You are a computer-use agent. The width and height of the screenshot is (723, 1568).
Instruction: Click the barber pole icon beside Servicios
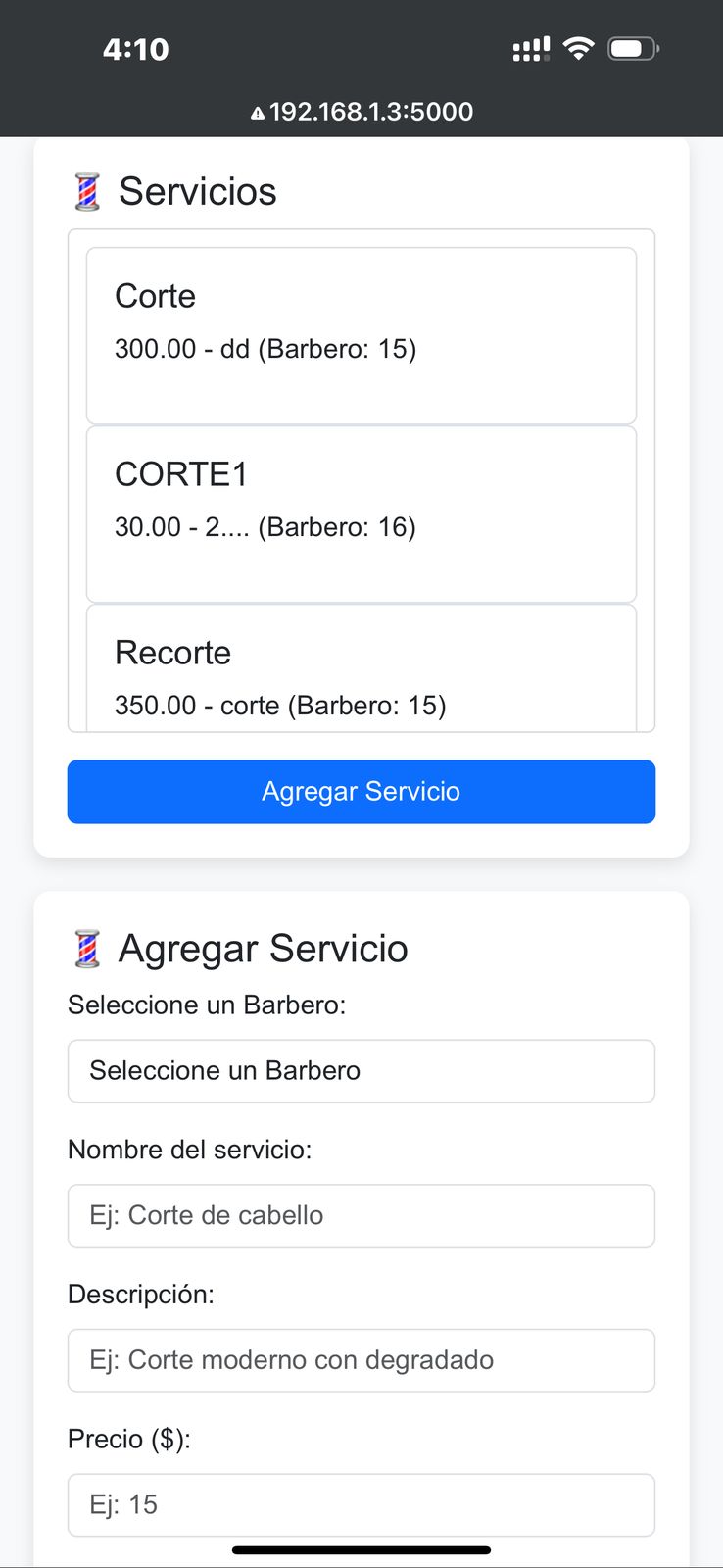(x=87, y=192)
